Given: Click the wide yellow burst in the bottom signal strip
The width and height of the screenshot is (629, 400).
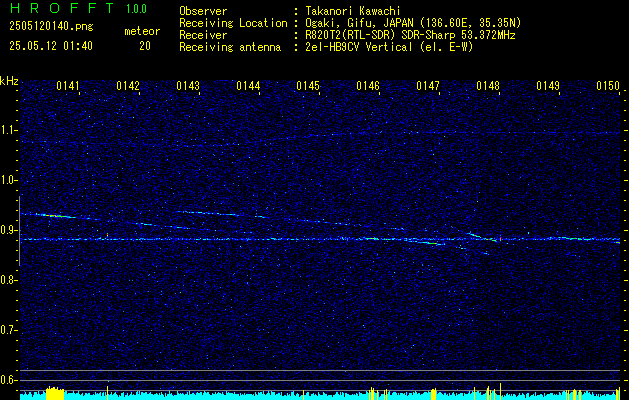Looking at the screenshot, I should pyautogui.click(x=55, y=393).
